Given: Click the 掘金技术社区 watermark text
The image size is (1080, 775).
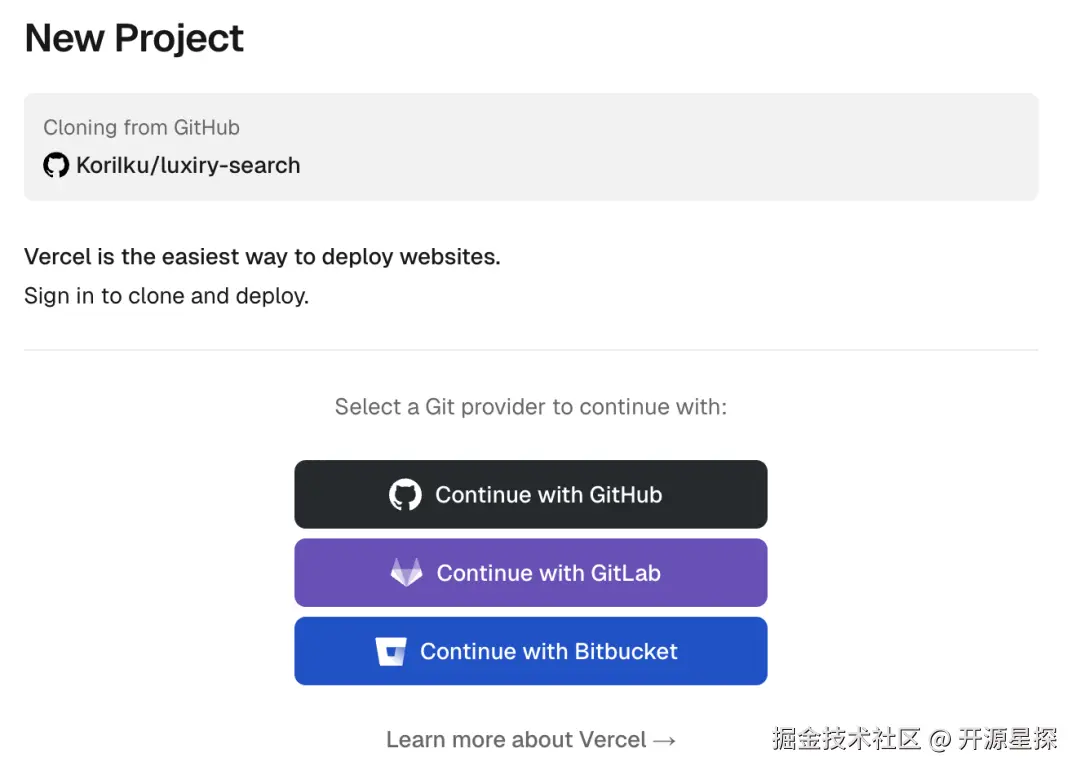Looking at the screenshot, I should coord(846,739).
